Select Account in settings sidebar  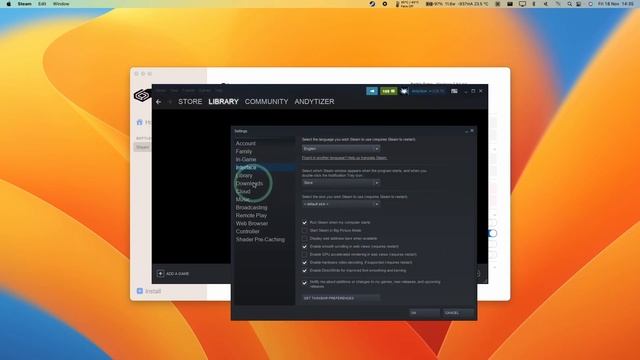coord(245,143)
